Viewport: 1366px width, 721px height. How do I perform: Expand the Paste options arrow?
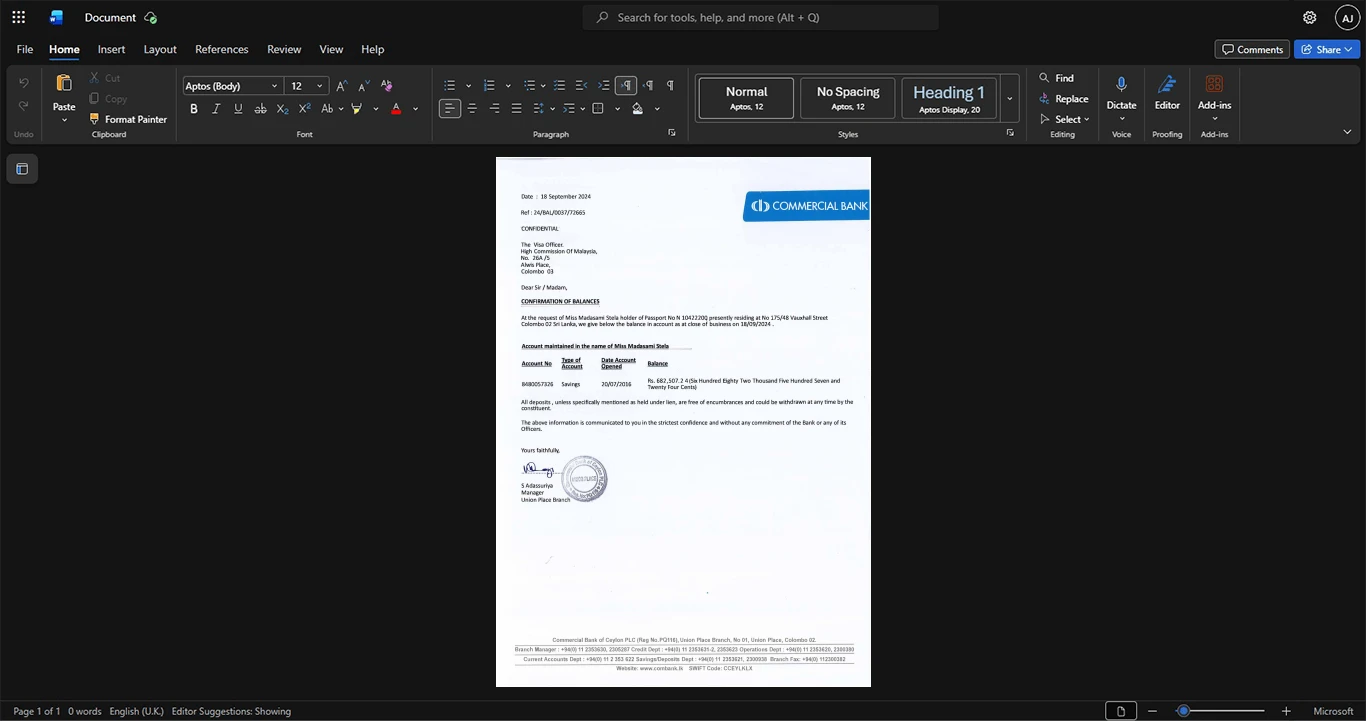(x=64, y=120)
